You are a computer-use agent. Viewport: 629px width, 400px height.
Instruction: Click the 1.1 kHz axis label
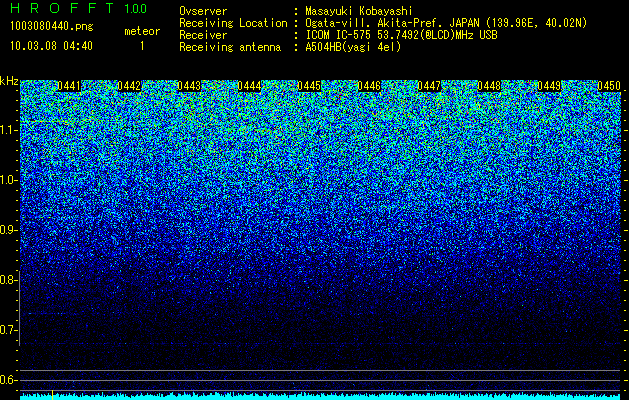(x=9, y=130)
